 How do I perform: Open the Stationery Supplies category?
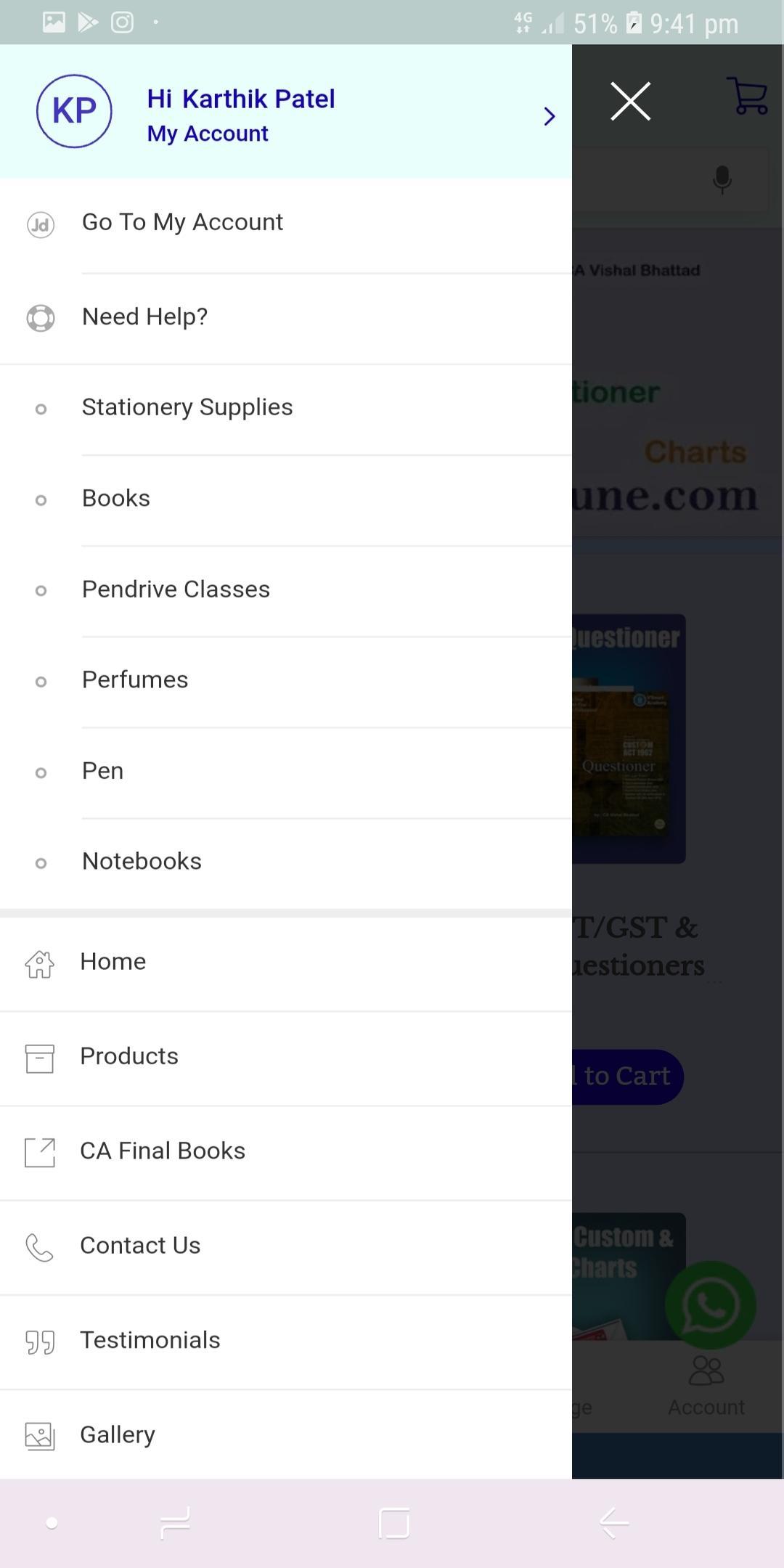click(187, 408)
